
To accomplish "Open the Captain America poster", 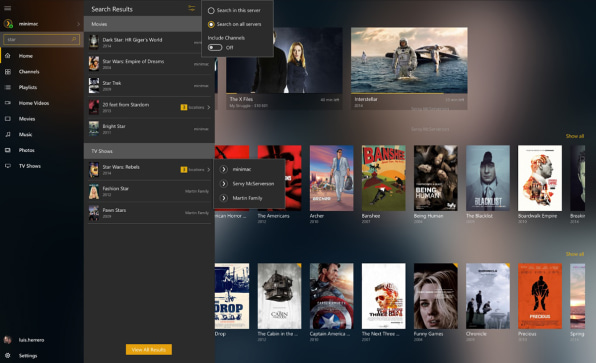I will point(331,296).
